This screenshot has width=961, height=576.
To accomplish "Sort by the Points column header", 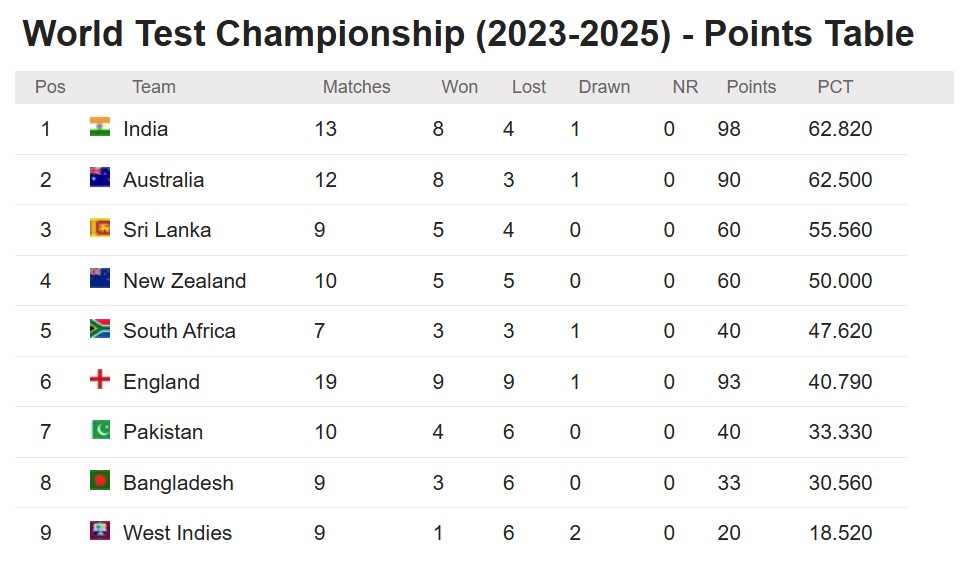I will pyautogui.click(x=751, y=87).
